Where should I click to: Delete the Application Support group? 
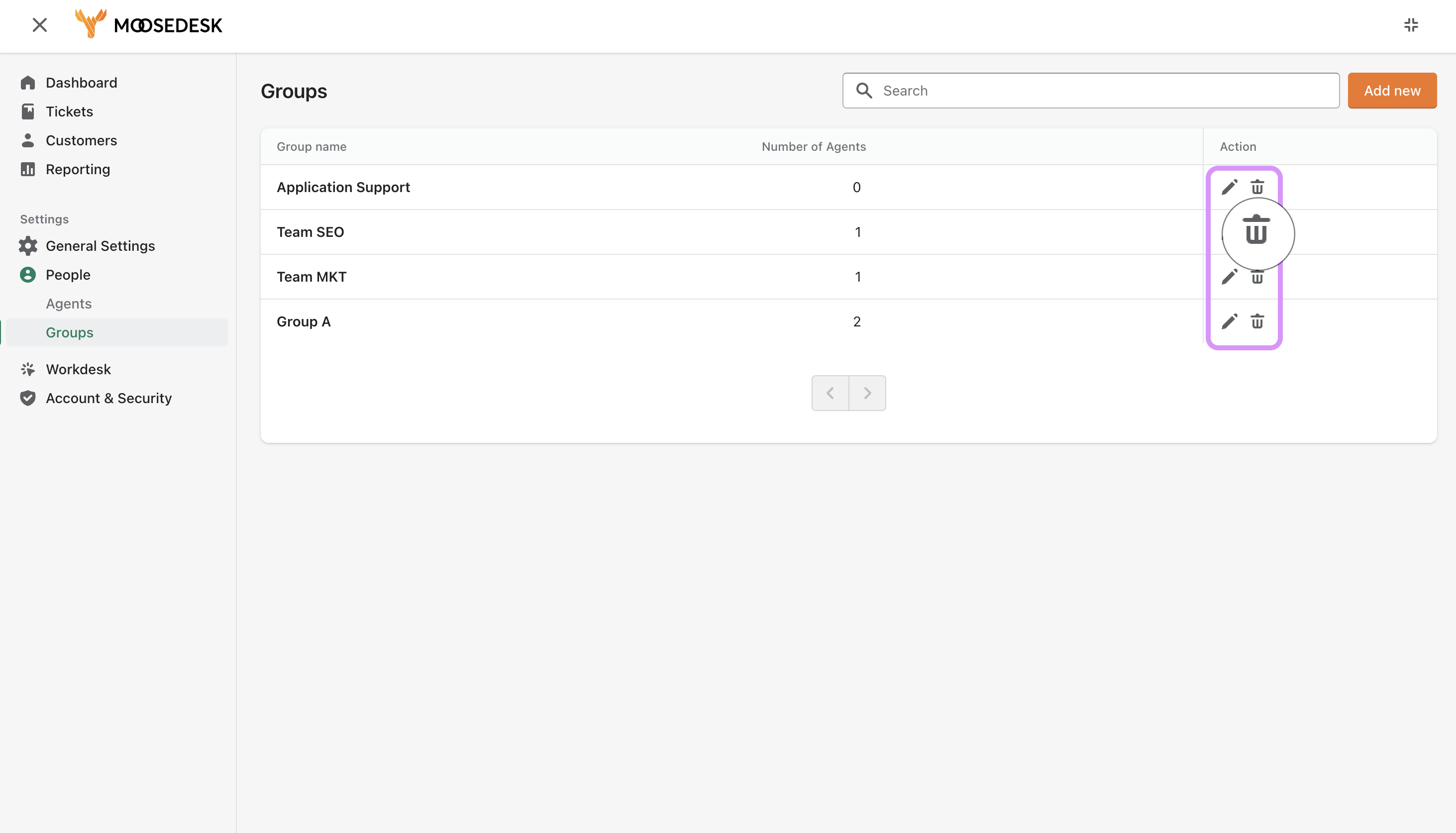coord(1256,188)
